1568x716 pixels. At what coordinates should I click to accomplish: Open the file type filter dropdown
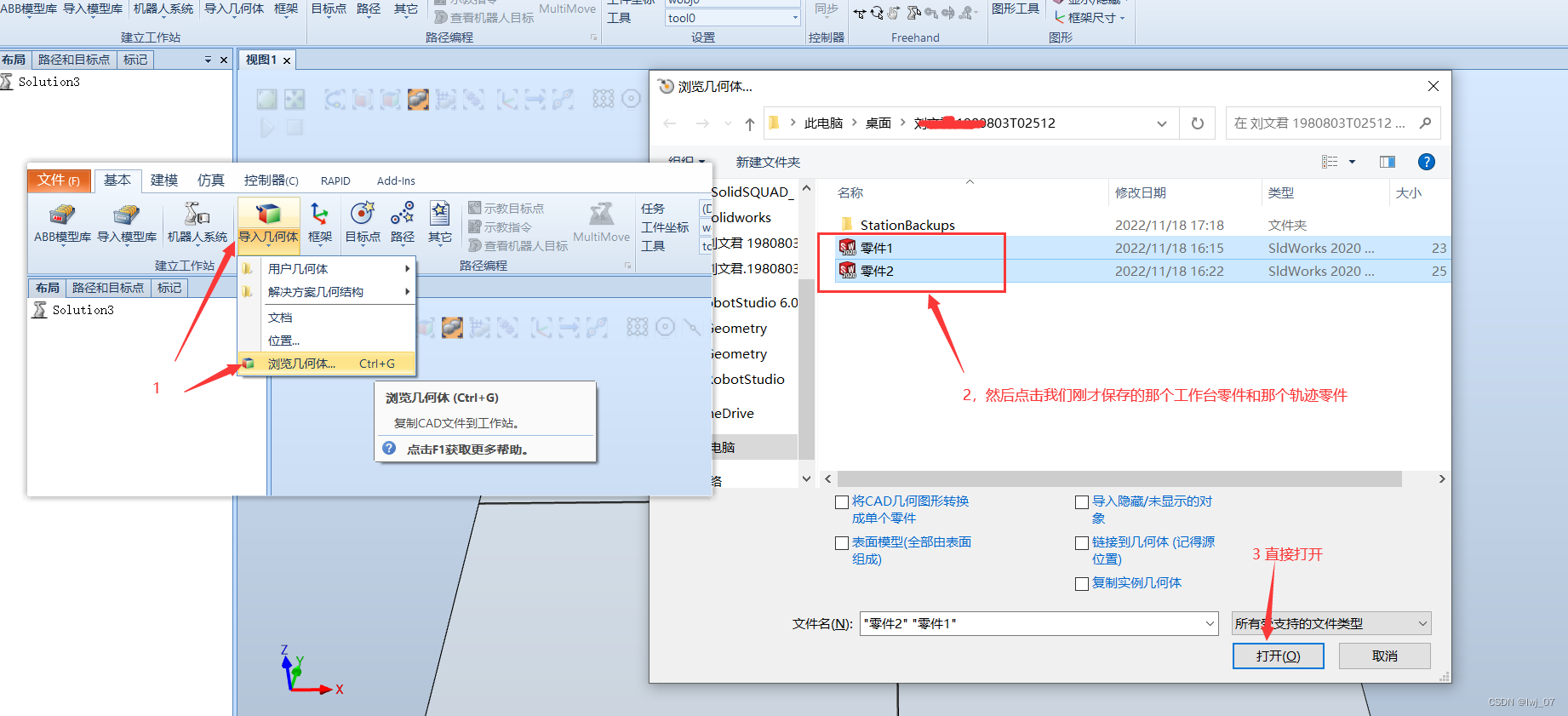pos(1331,624)
